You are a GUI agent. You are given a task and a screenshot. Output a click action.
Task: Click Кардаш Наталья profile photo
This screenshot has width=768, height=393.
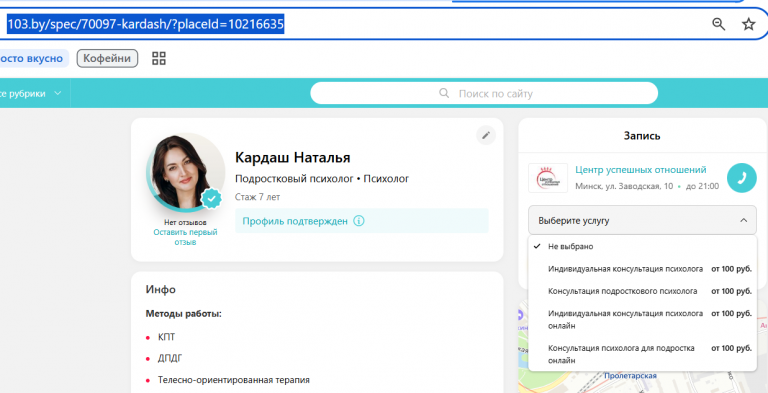[185, 172]
